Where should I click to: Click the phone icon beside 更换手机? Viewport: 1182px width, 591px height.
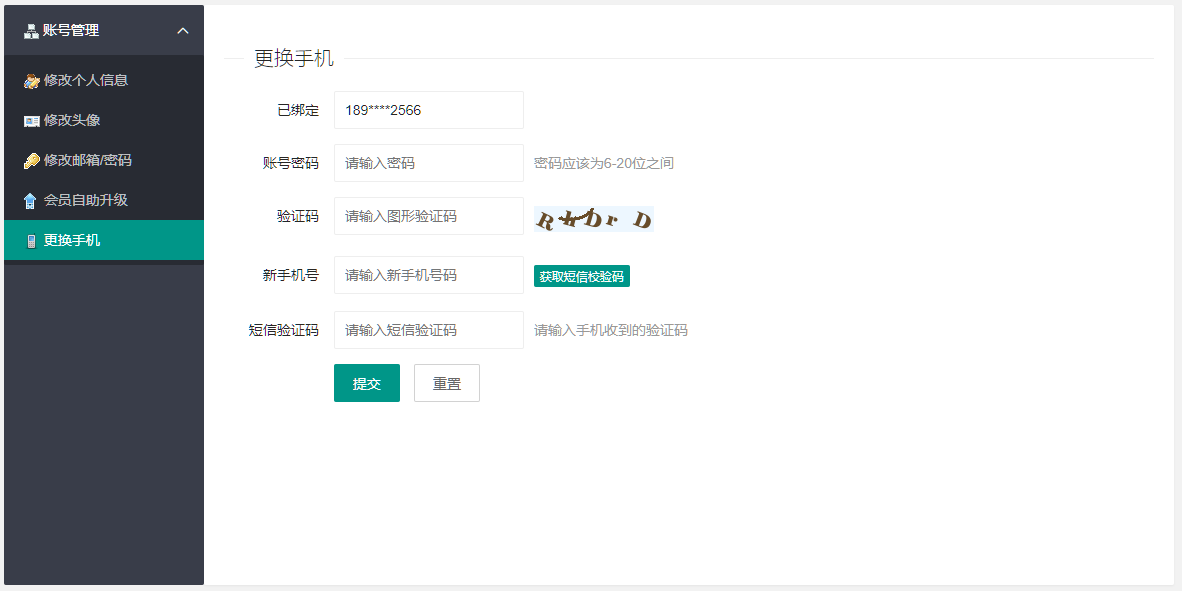[31, 241]
